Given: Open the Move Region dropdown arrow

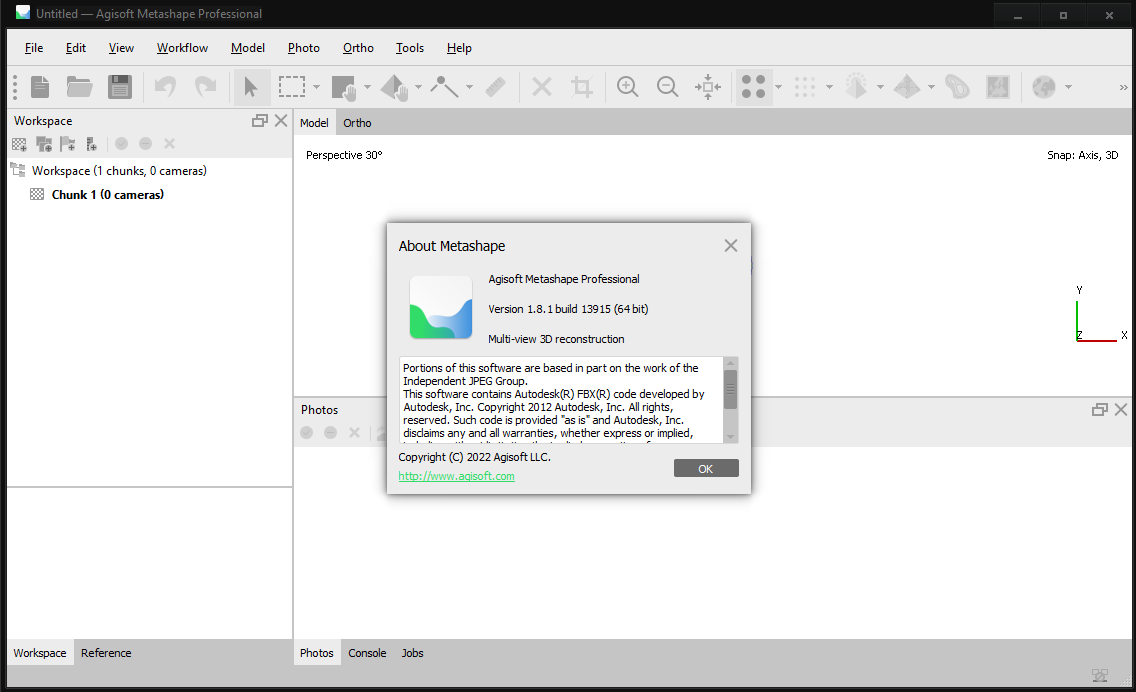Looking at the screenshot, I should click(367, 88).
